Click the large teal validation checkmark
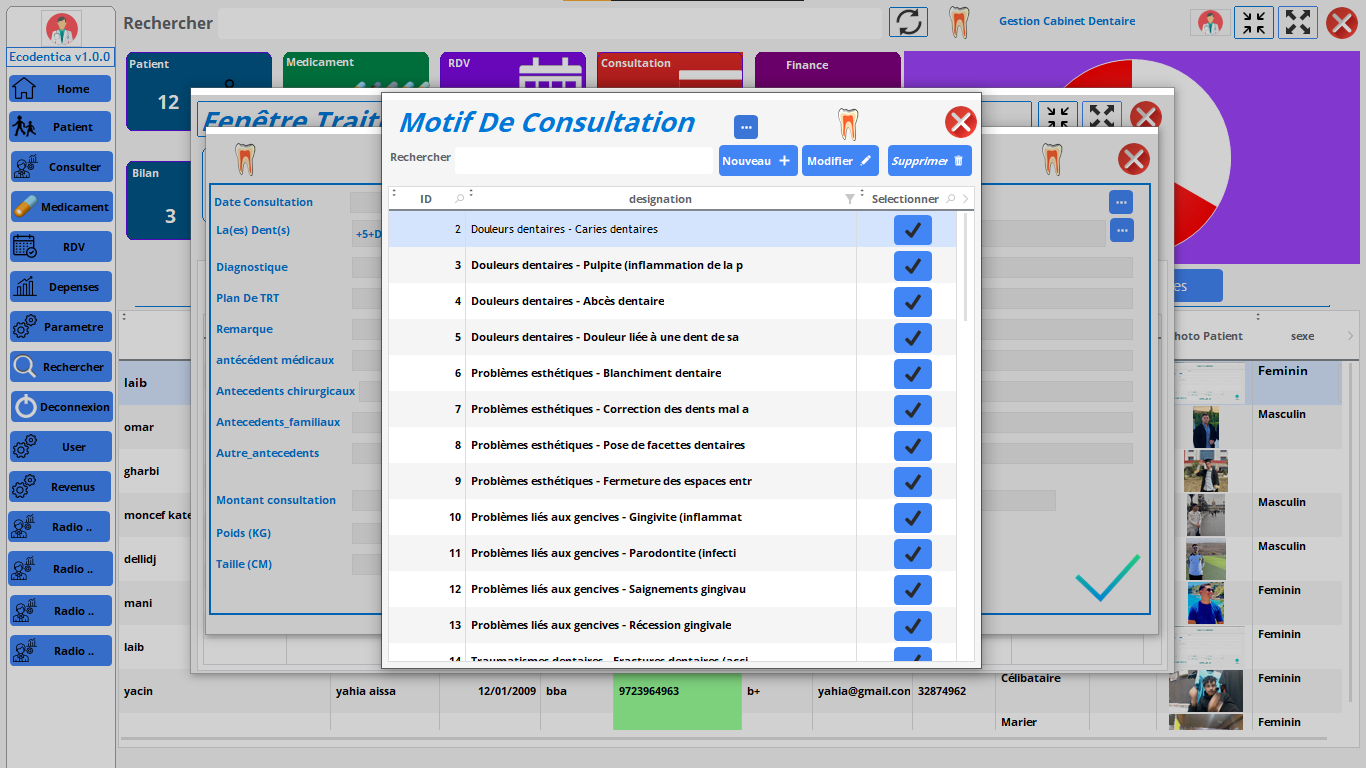Viewport: 1366px width, 768px height. [x=1107, y=578]
